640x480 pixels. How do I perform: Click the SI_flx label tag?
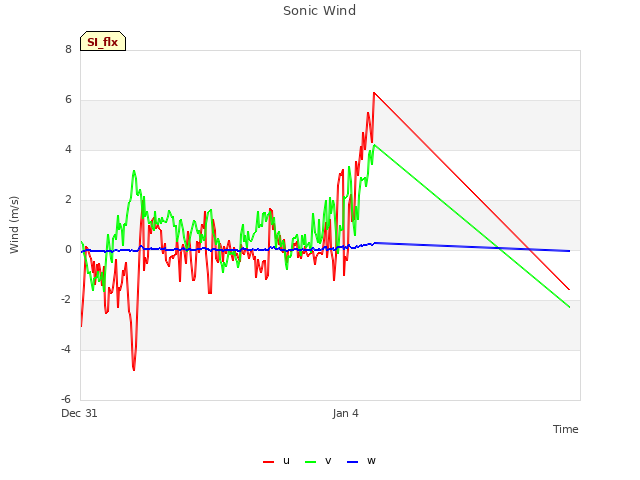103,41
